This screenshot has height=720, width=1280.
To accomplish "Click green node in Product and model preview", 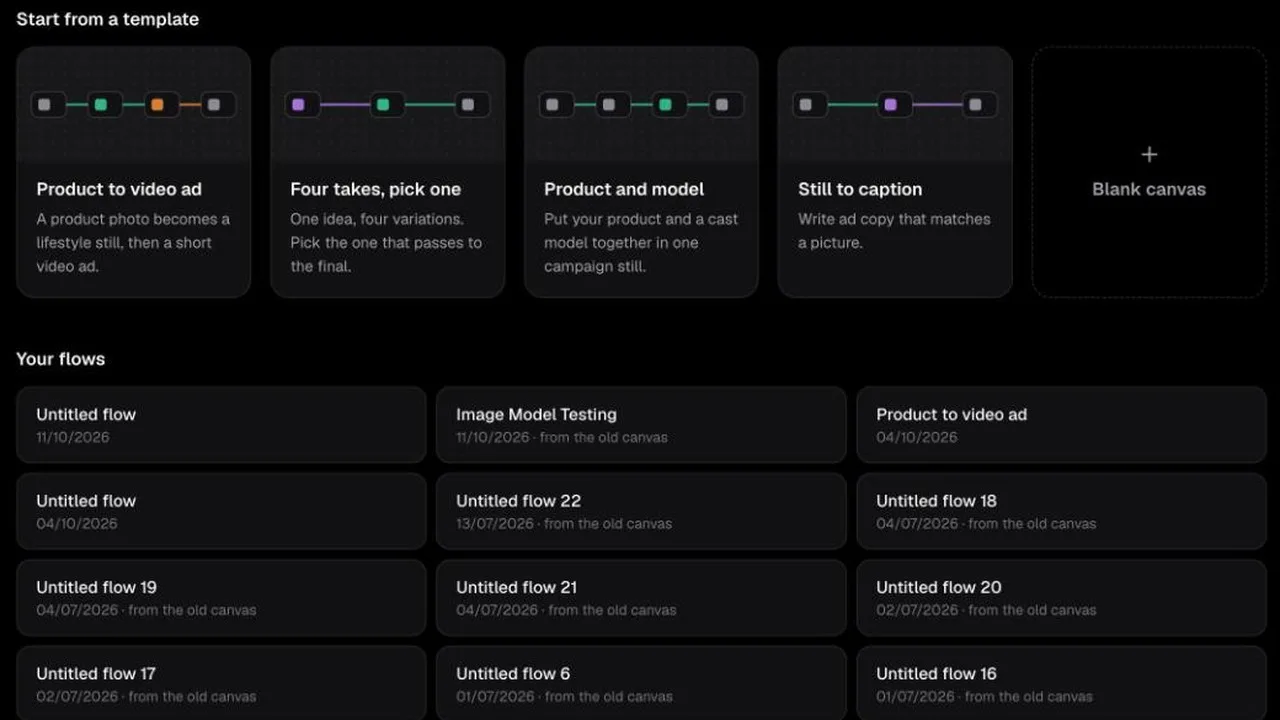I will (665, 104).
